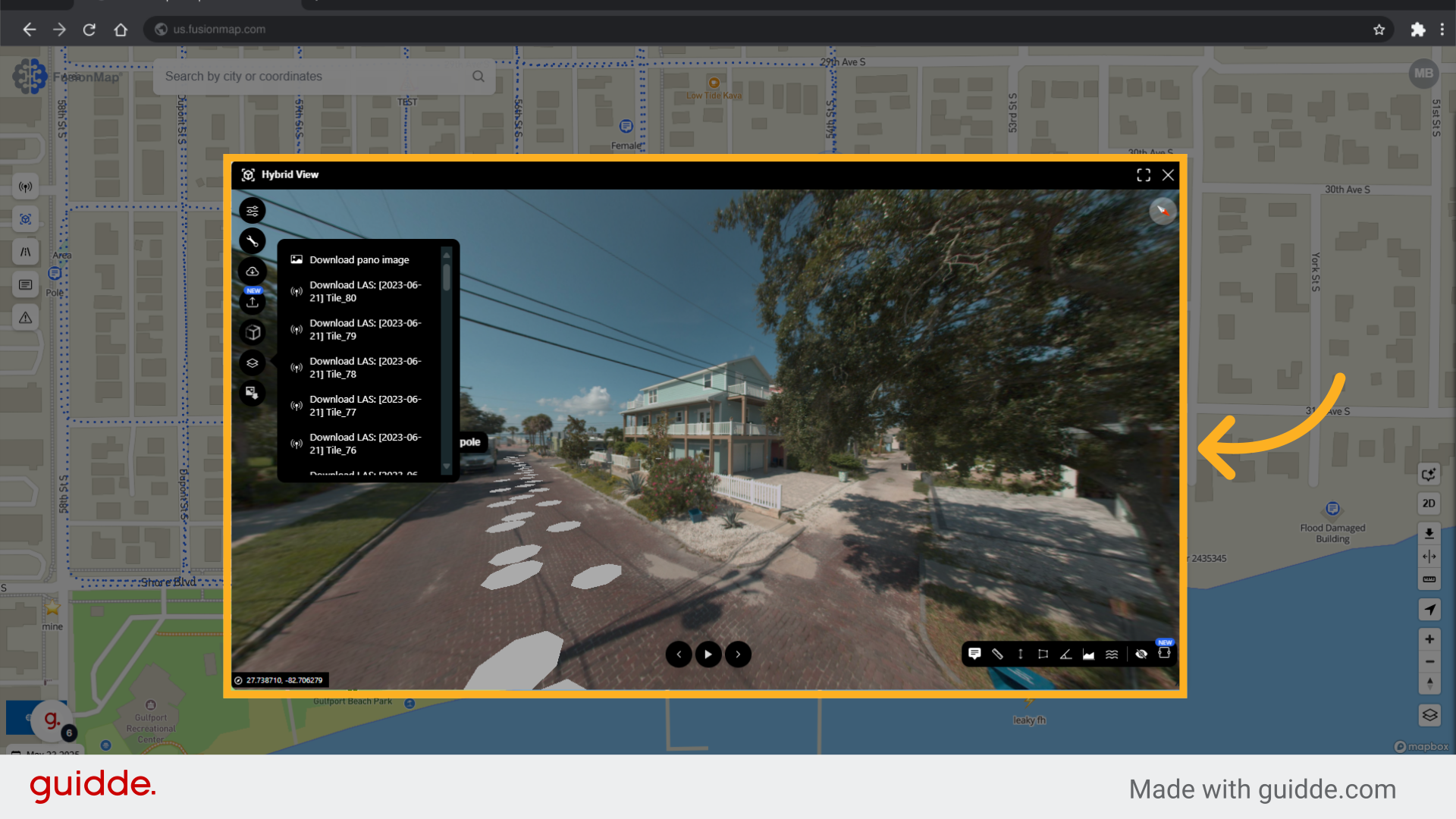Close the Hybrid View panel
Screen dimensions: 1456x819
(x=1169, y=175)
